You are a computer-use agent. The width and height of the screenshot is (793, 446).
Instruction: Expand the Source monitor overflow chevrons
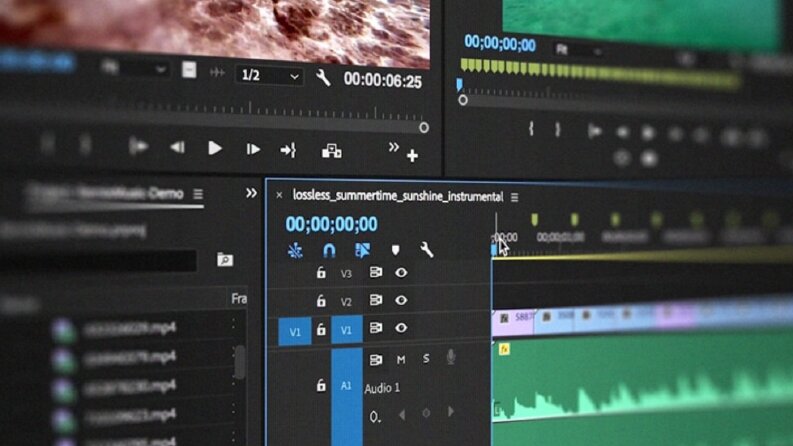pyautogui.click(x=393, y=147)
